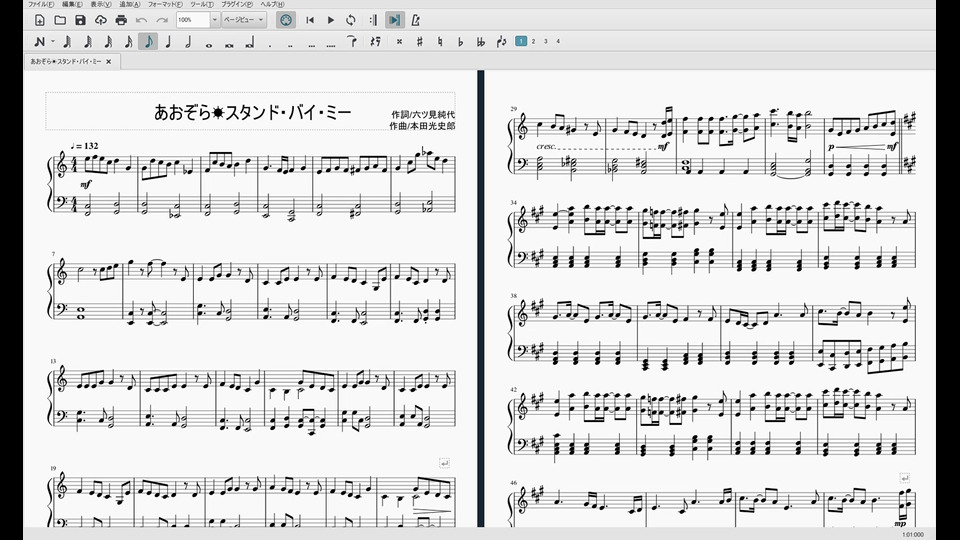Open the 100% zoom level dropdown
Image resolution: width=960 pixels, height=540 pixels.
point(214,20)
